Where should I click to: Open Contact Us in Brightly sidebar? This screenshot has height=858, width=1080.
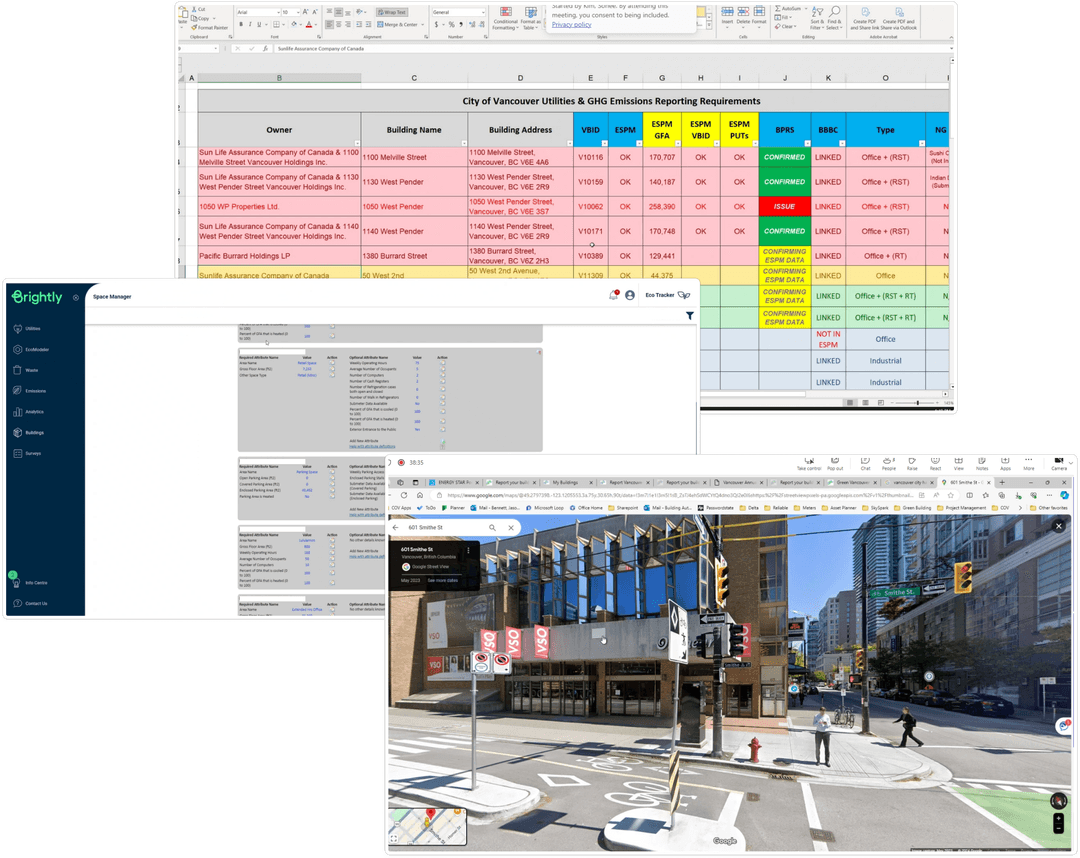pyautogui.click(x=30, y=603)
